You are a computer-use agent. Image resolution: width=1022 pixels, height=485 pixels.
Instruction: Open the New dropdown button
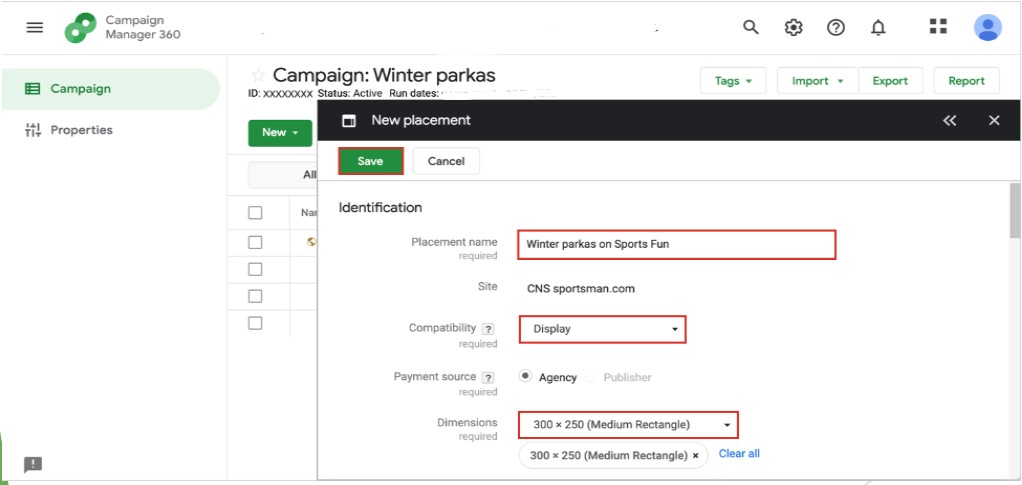coord(280,132)
